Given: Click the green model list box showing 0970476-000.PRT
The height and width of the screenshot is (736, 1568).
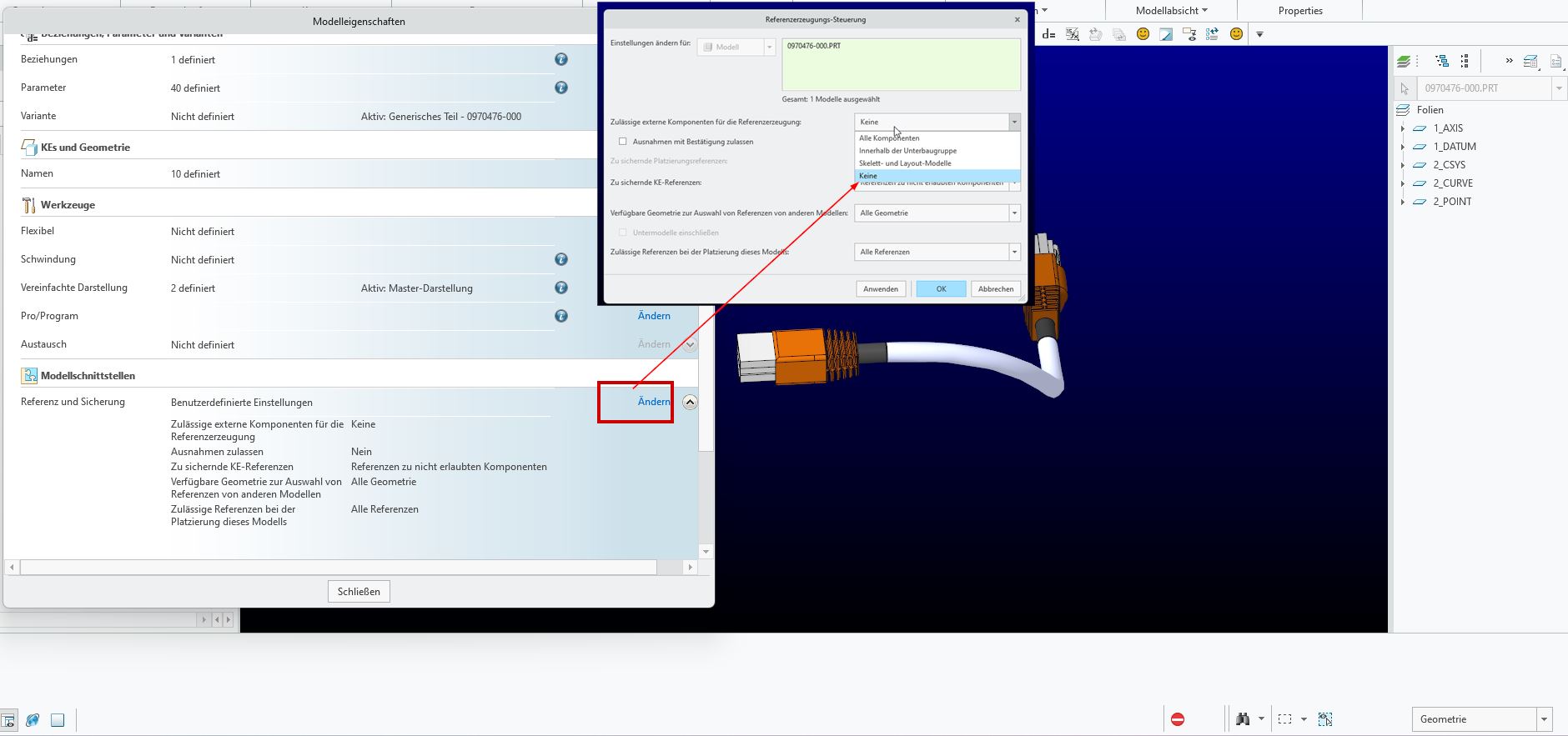Looking at the screenshot, I should pos(901,64).
